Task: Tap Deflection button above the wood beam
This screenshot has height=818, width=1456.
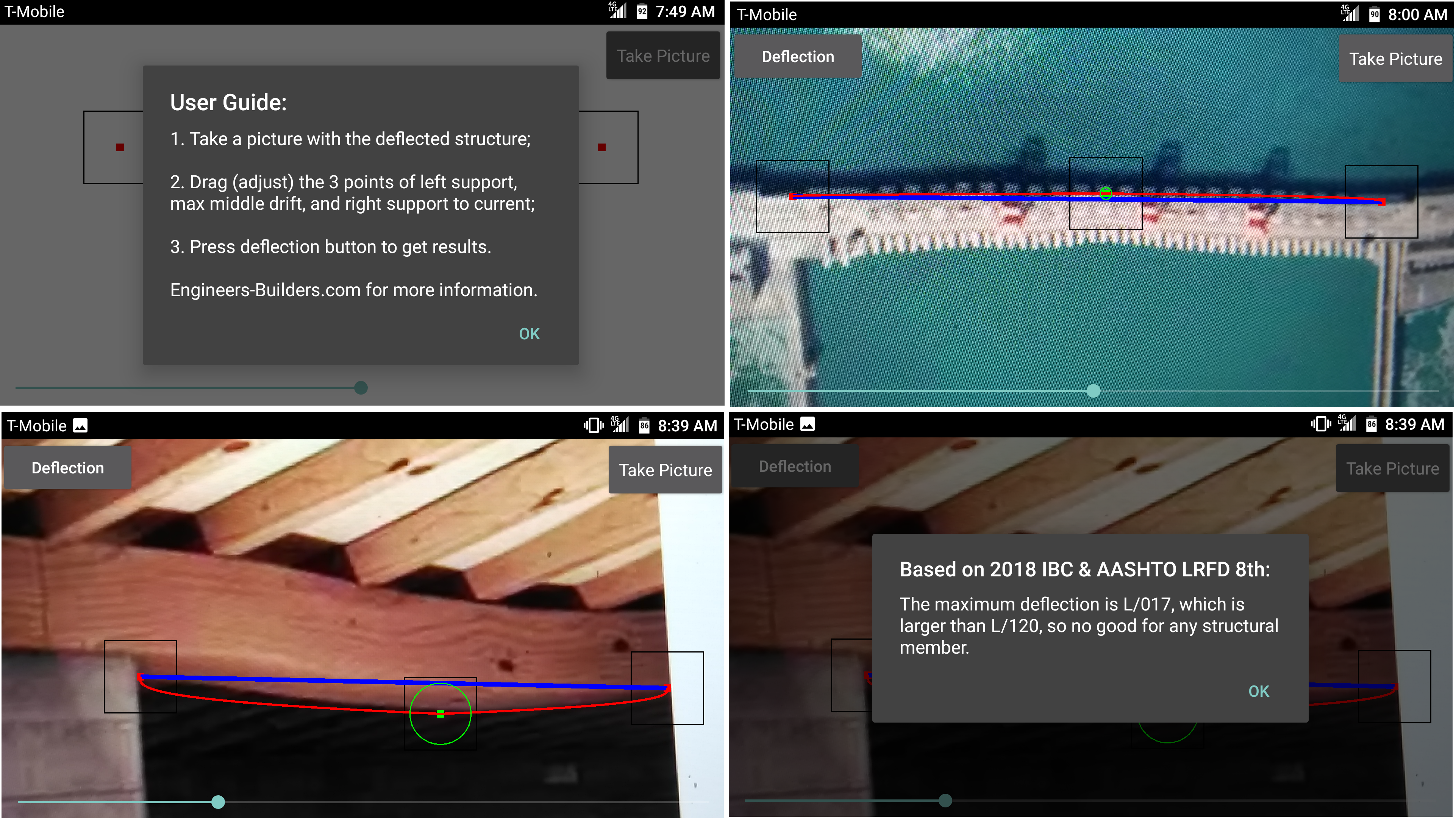Action: pyautogui.click(x=67, y=467)
